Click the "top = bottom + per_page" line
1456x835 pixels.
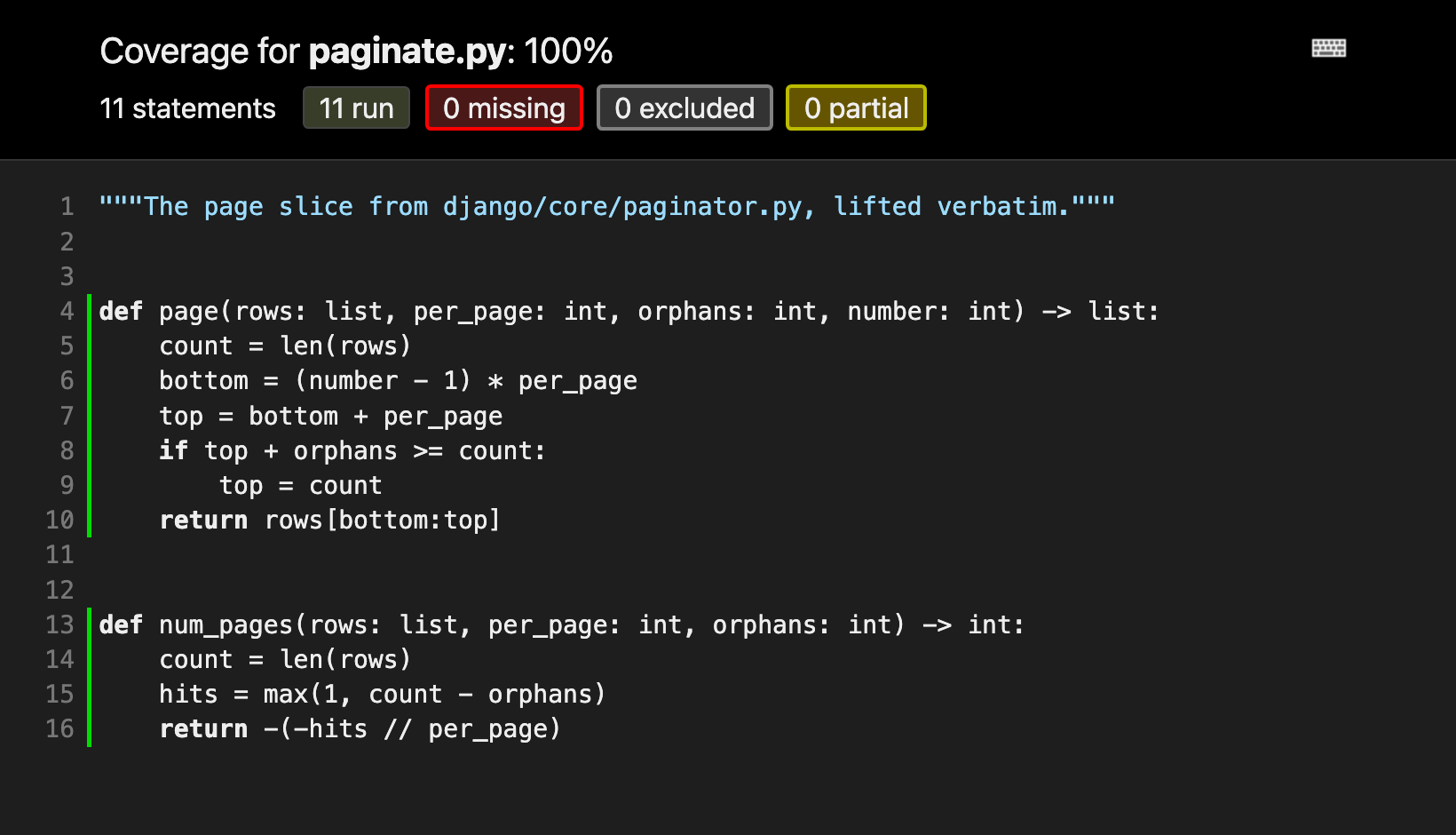[x=330, y=416]
